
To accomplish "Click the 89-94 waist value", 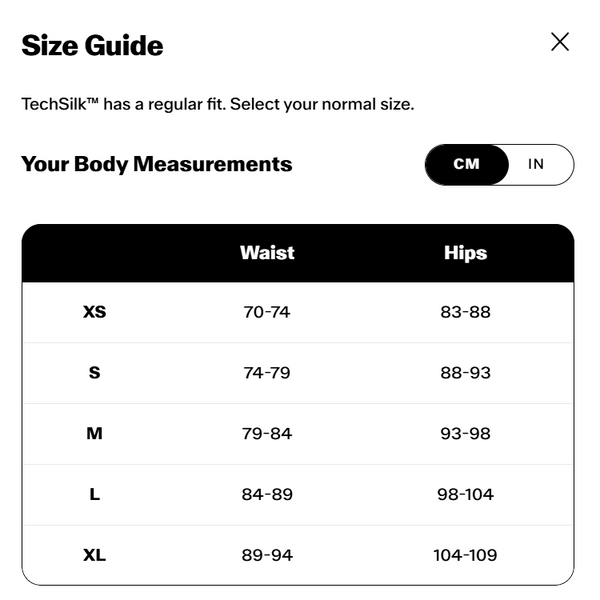I will [x=267, y=555].
